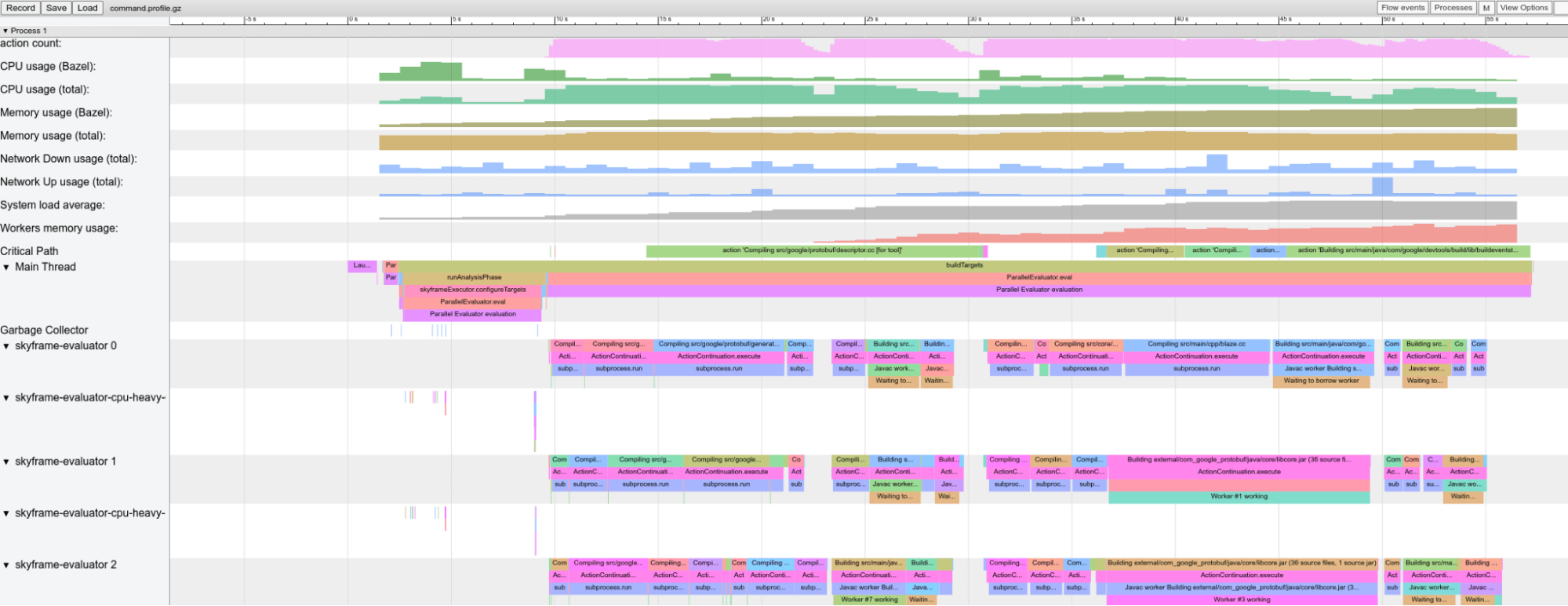Select the Worker #1 working slice
Image resolution: width=1568 pixels, height=606 pixels.
(x=1239, y=496)
